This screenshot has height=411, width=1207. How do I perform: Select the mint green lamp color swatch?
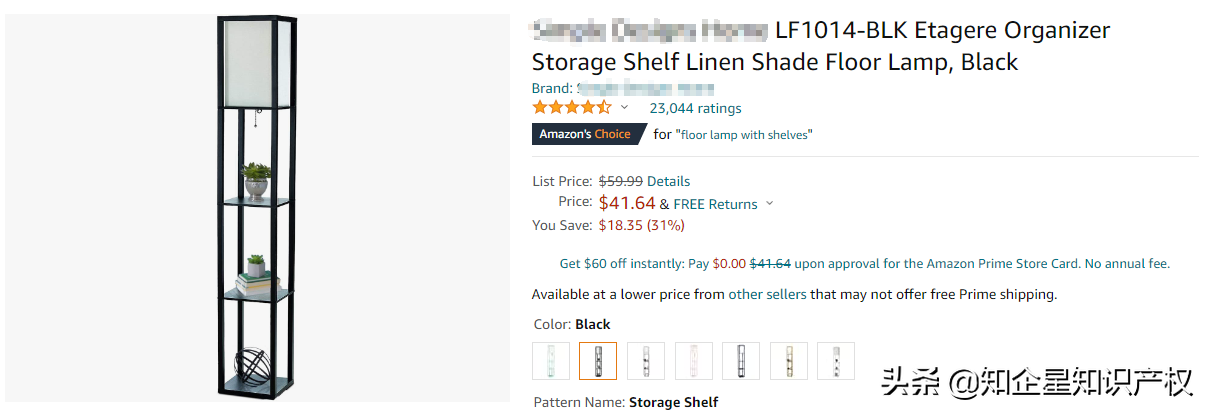tap(551, 361)
